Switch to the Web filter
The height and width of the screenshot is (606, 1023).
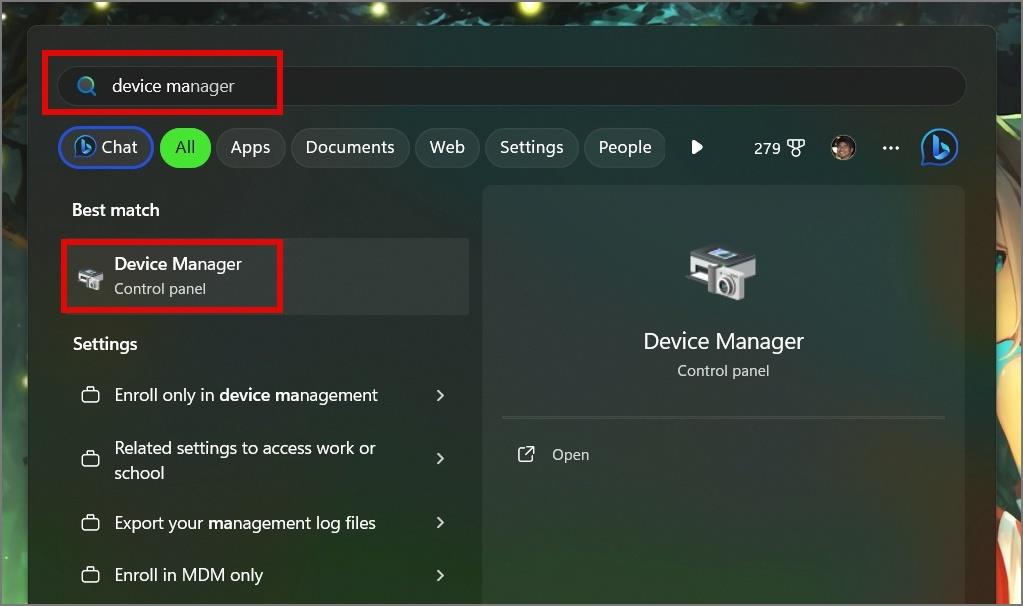click(x=448, y=147)
